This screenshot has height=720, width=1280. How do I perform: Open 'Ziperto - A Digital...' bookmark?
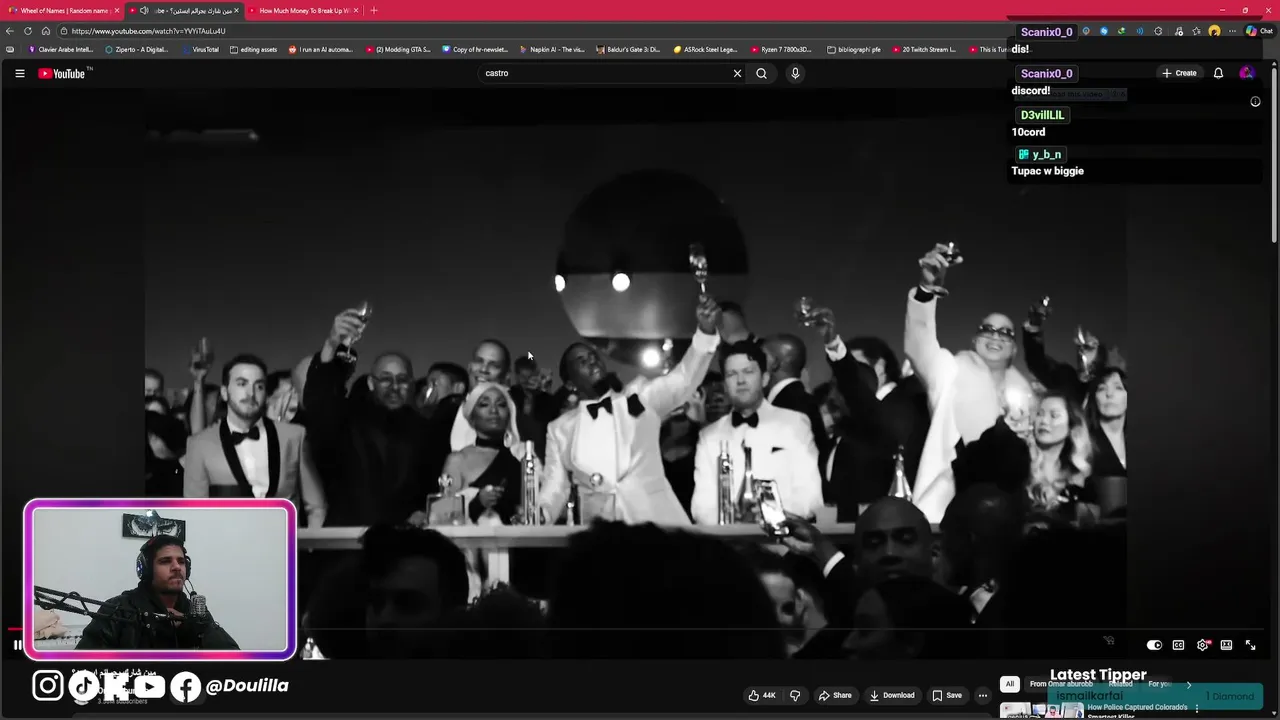point(137,49)
